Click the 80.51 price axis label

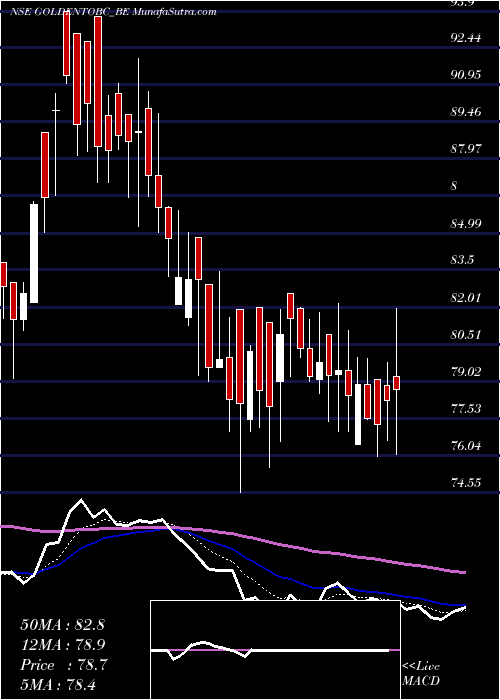tap(466, 334)
